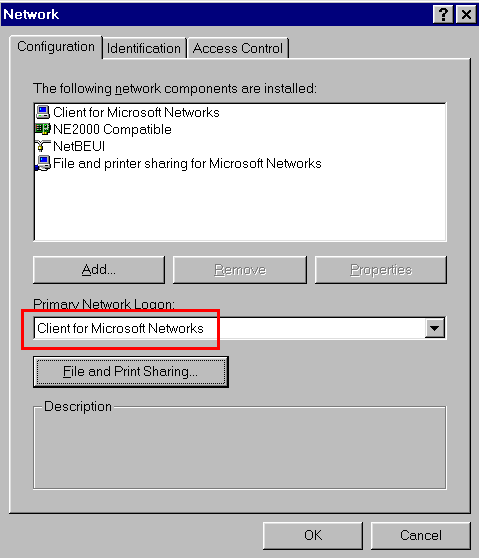Image resolution: width=479 pixels, height=558 pixels.
Task: Click the NE2000 Compatible adapter card icon
Action: (x=43, y=129)
